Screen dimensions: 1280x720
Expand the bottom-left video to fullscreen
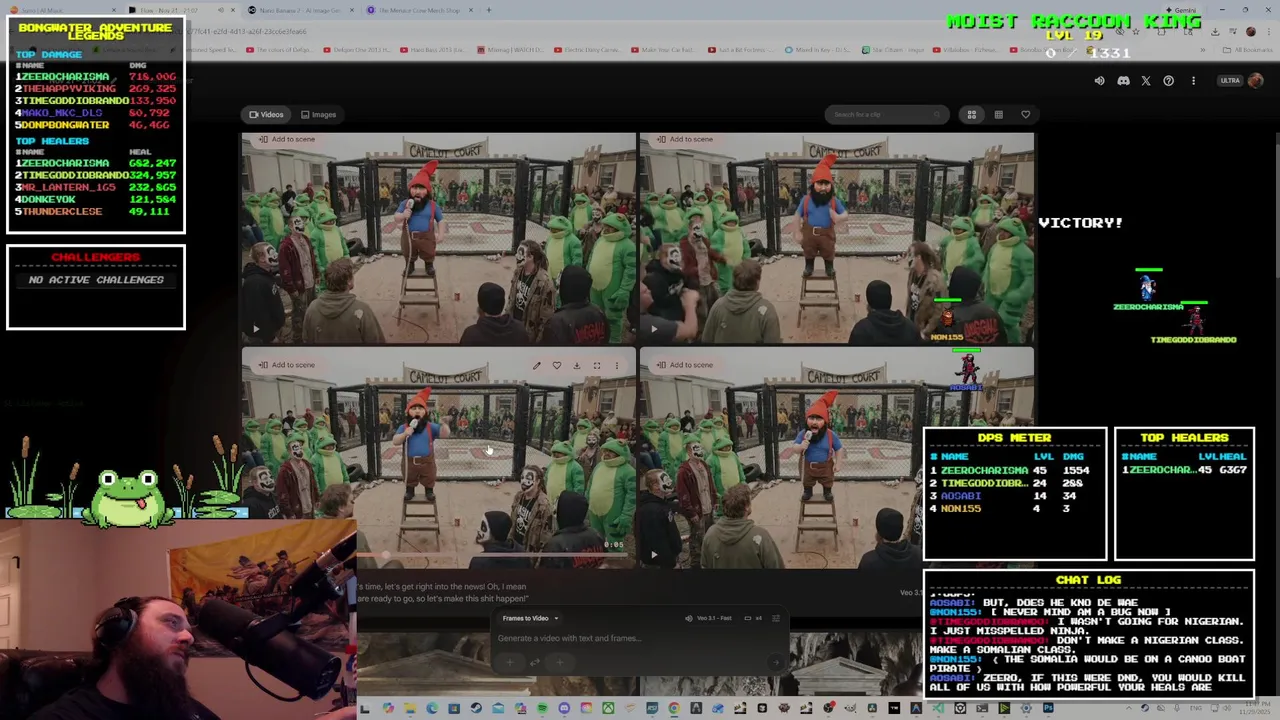point(597,366)
